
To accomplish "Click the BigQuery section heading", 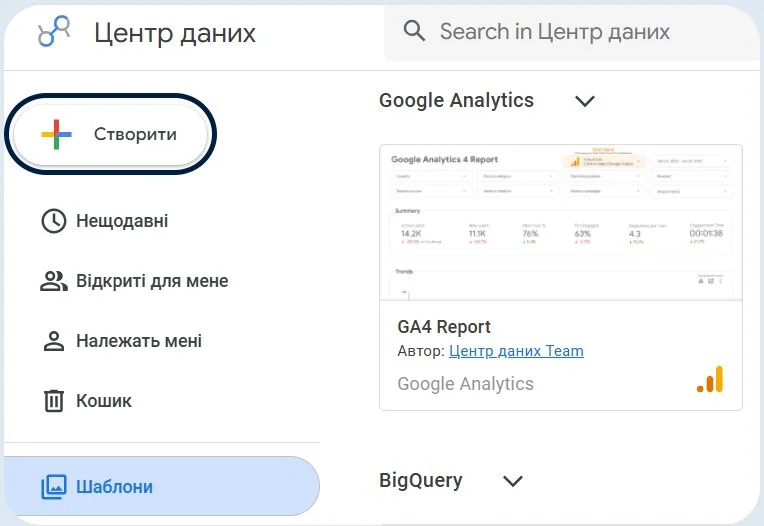I will tap(420, 480).
